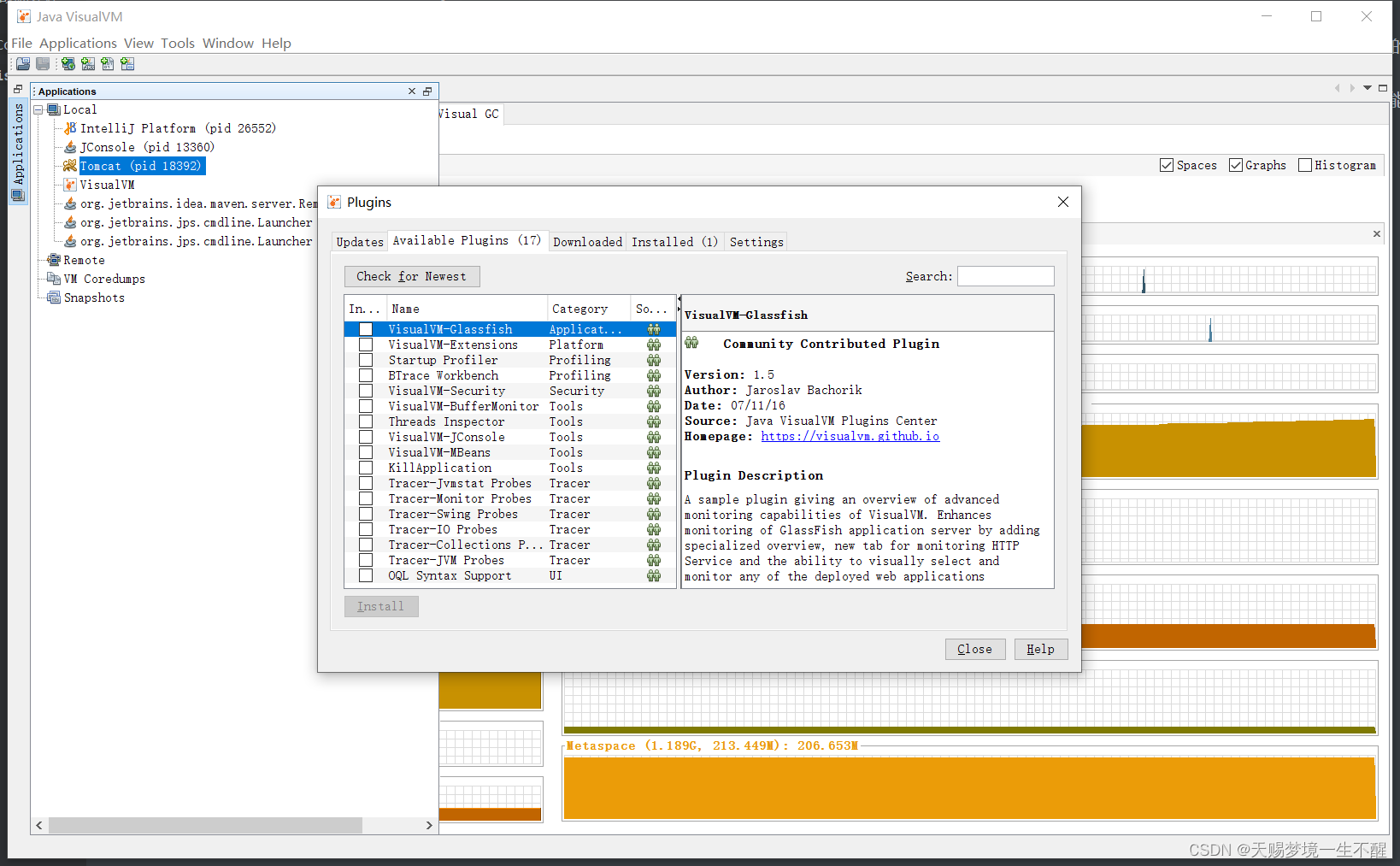Open the show documents list dropdown arrow
The width and height of the screenshot is (1400, 866).
[x=1368, y=88]
